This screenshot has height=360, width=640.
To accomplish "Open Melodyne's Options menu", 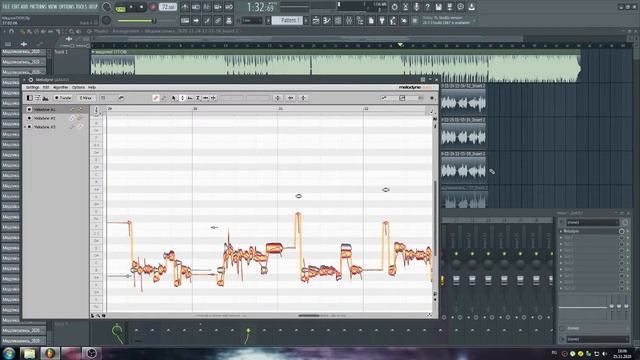I will click(78, 87).
